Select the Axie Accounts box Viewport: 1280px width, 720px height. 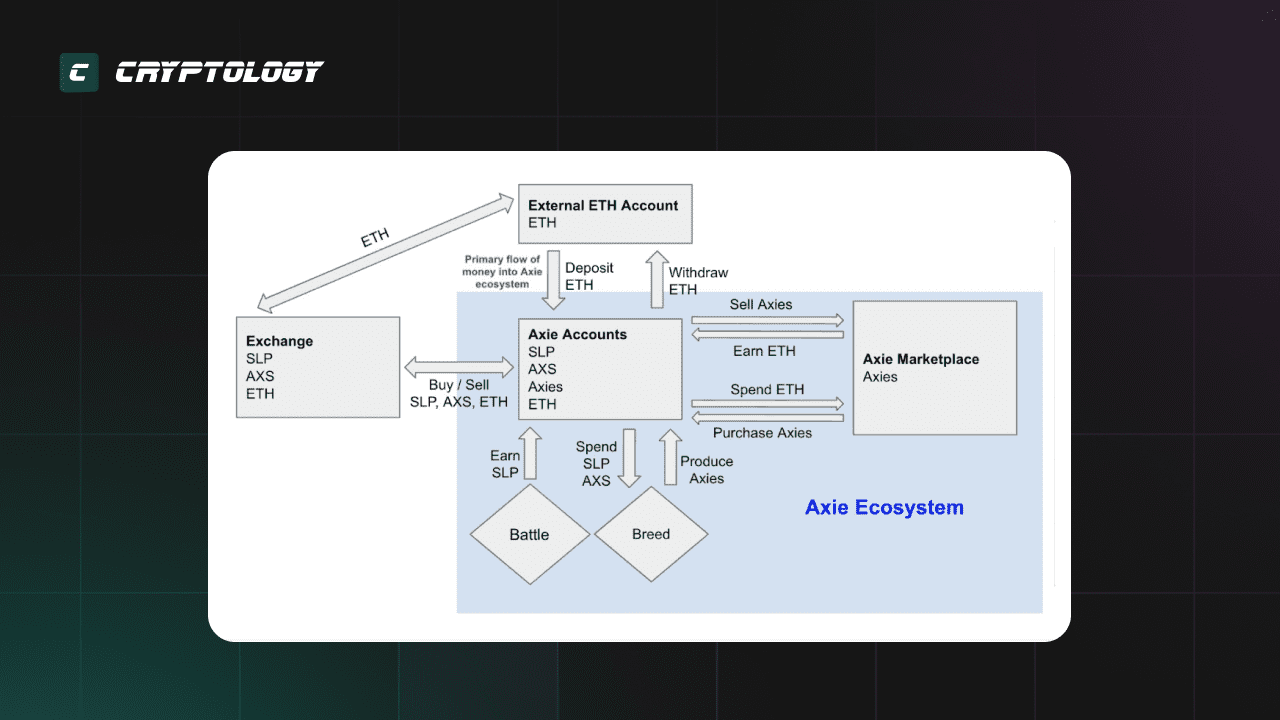(600, 369)
